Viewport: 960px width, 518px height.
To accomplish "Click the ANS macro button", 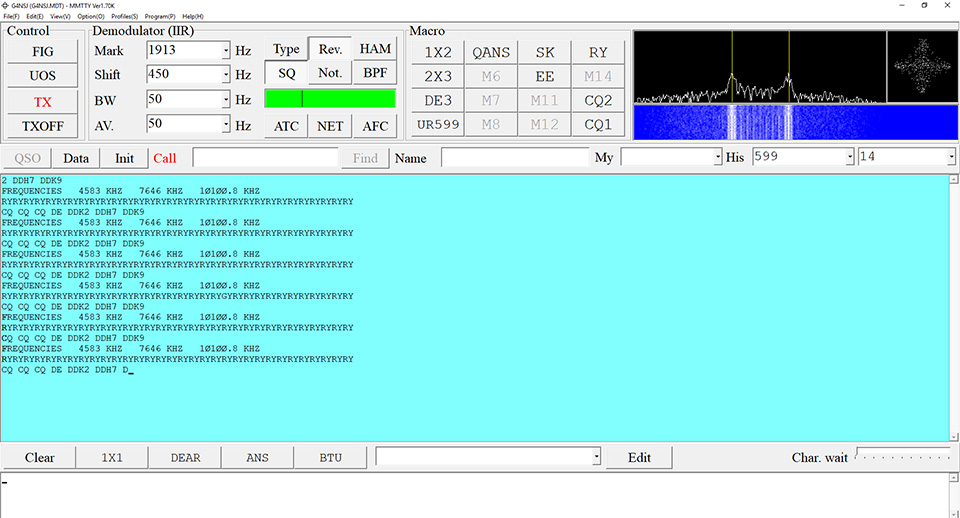I will pos(257,457).
